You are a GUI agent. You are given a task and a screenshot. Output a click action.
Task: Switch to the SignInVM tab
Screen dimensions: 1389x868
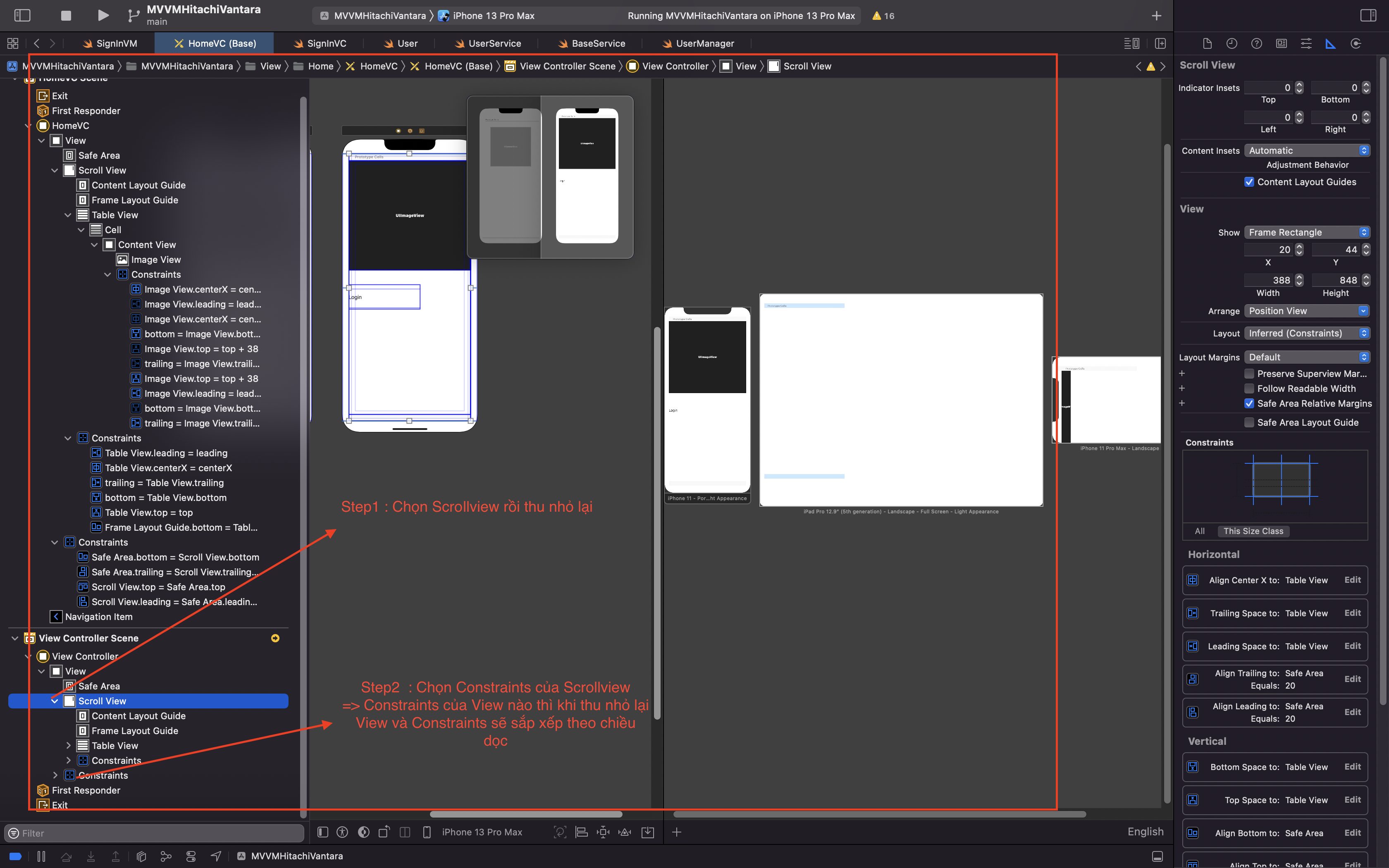[x=110, y=44]
